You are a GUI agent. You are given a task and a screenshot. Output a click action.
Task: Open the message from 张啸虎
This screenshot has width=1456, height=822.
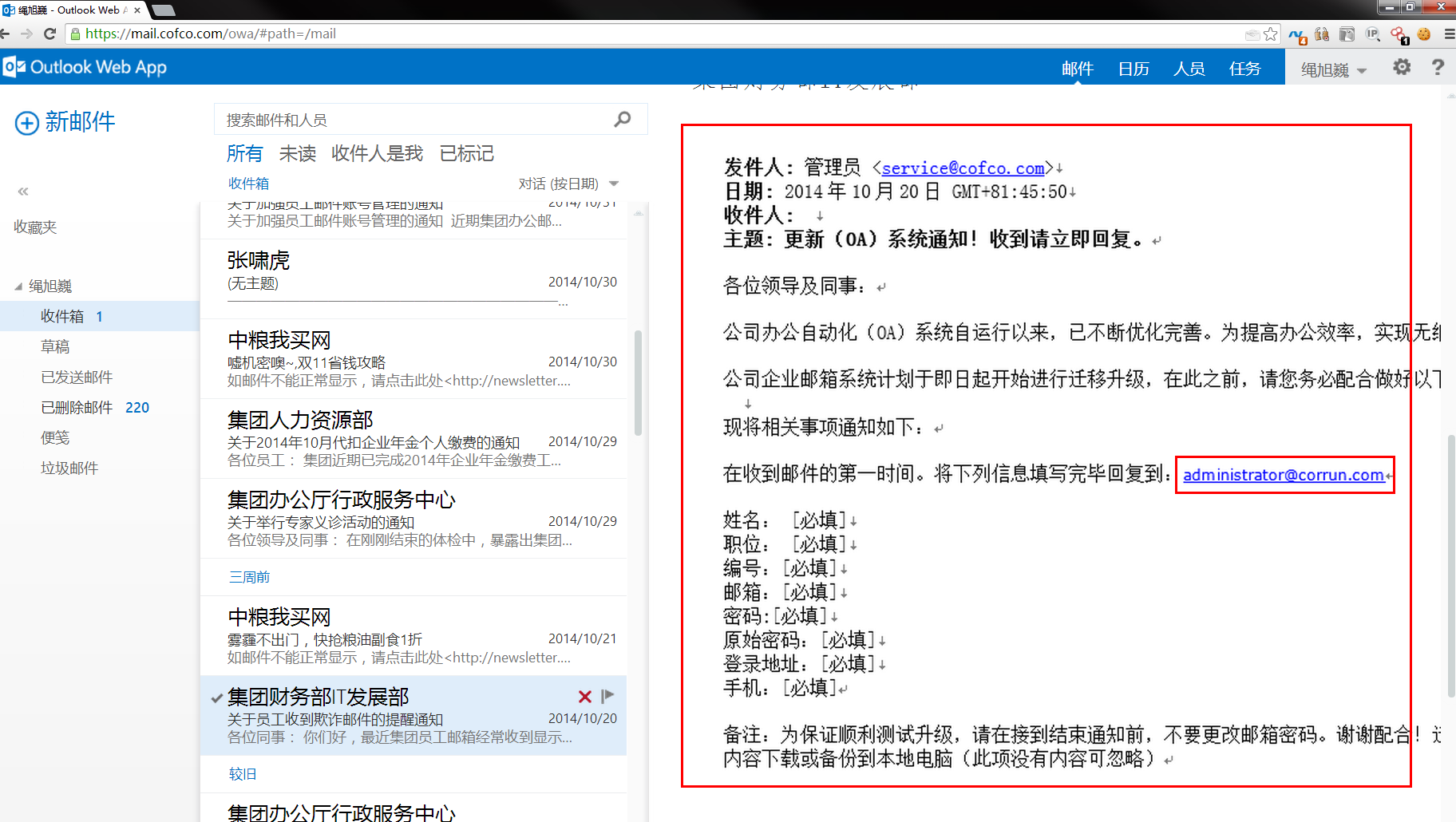(413, 279)
